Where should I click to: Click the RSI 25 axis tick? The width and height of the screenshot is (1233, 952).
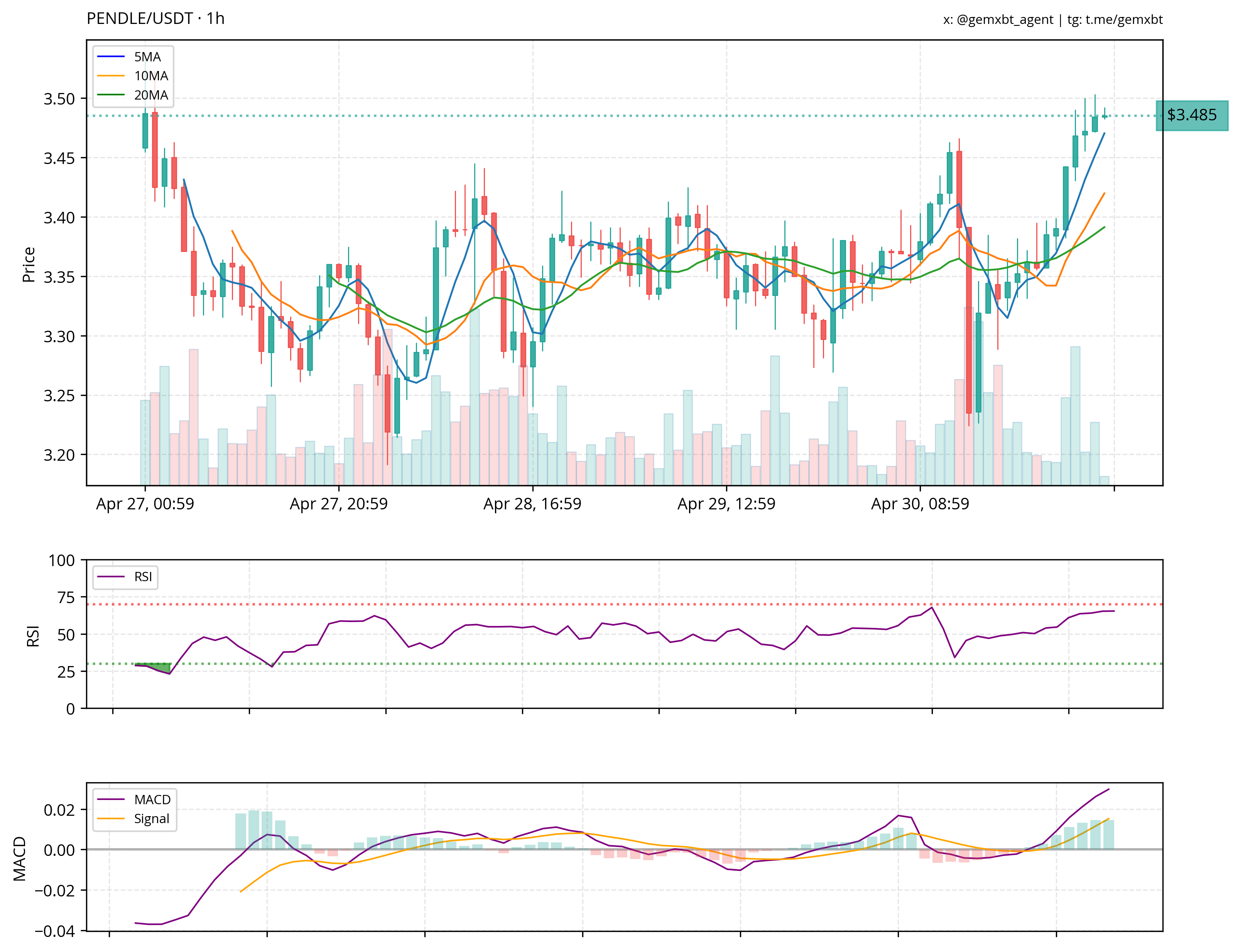[66, 672]
